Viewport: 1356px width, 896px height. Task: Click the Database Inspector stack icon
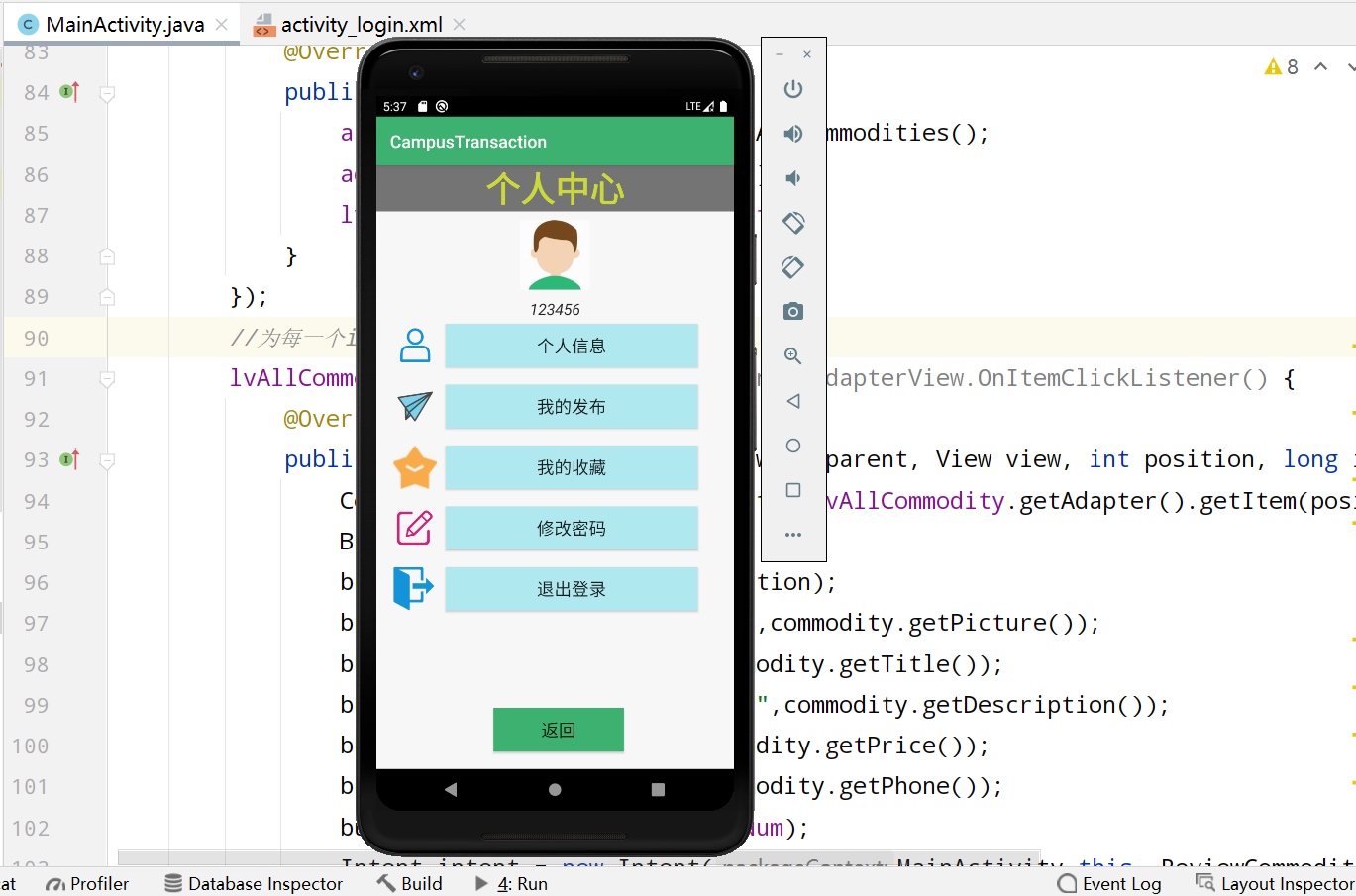click(173, 883)
